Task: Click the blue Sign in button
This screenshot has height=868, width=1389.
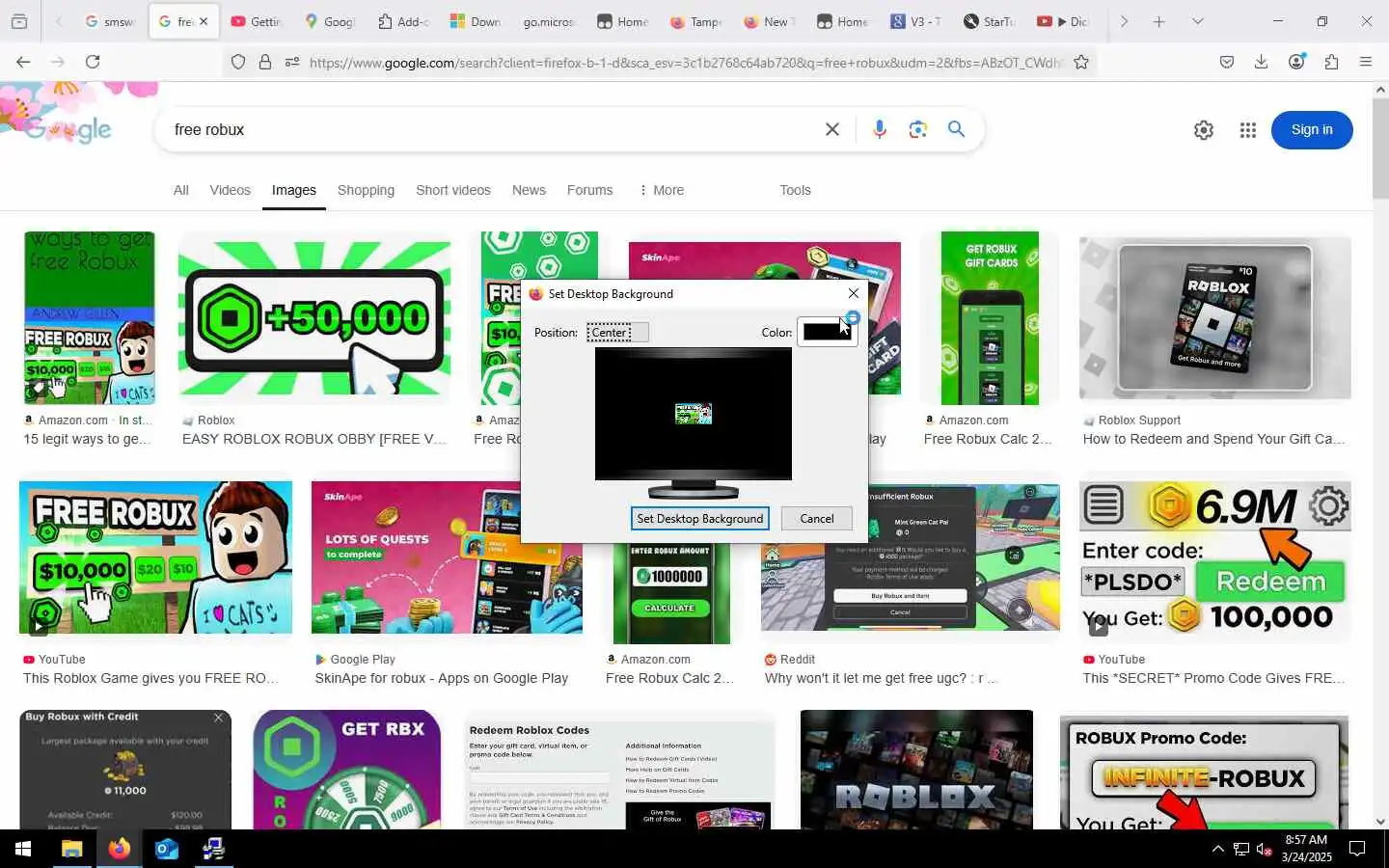Action: click(1312, 130)
